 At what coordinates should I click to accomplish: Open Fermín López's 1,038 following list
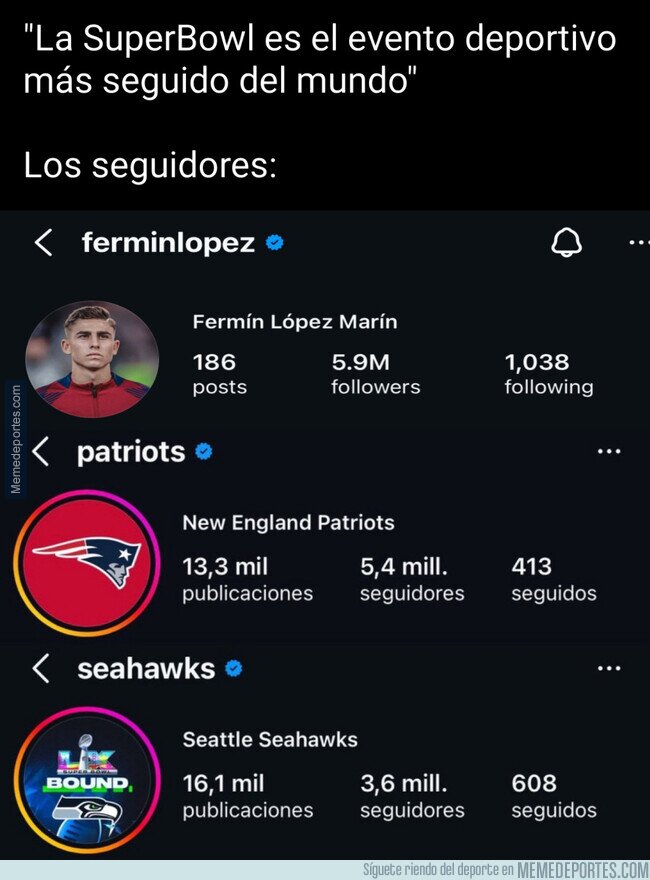(x=547, y=372)
